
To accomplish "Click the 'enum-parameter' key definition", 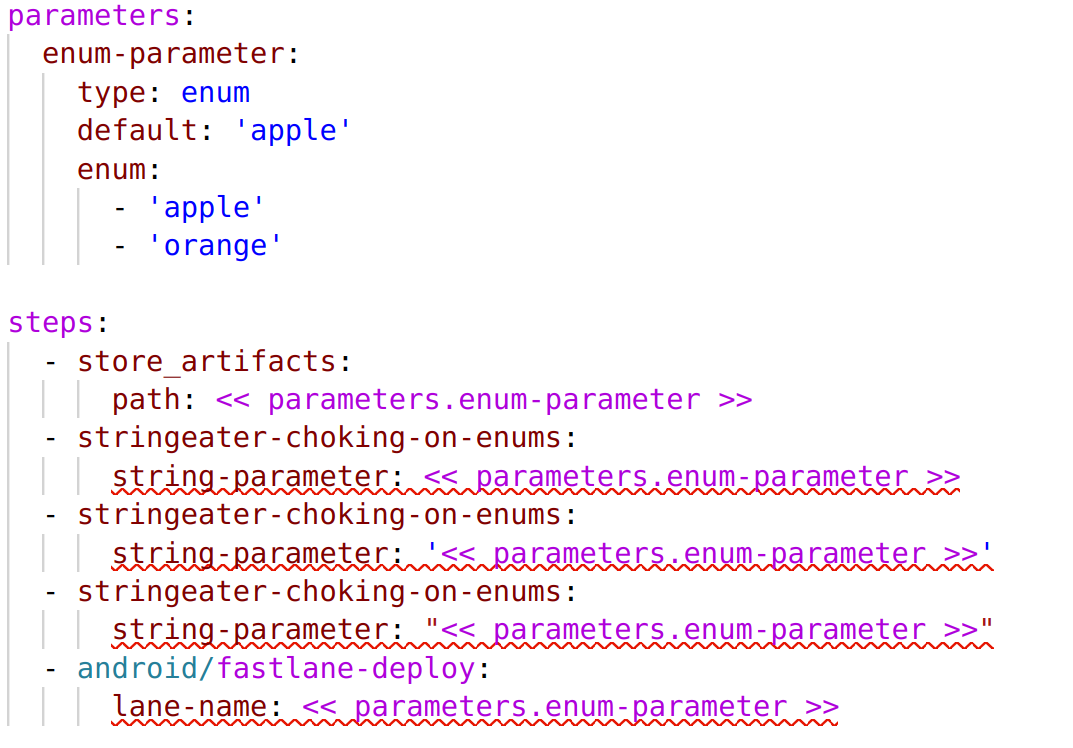I will [x=163, y=54].
